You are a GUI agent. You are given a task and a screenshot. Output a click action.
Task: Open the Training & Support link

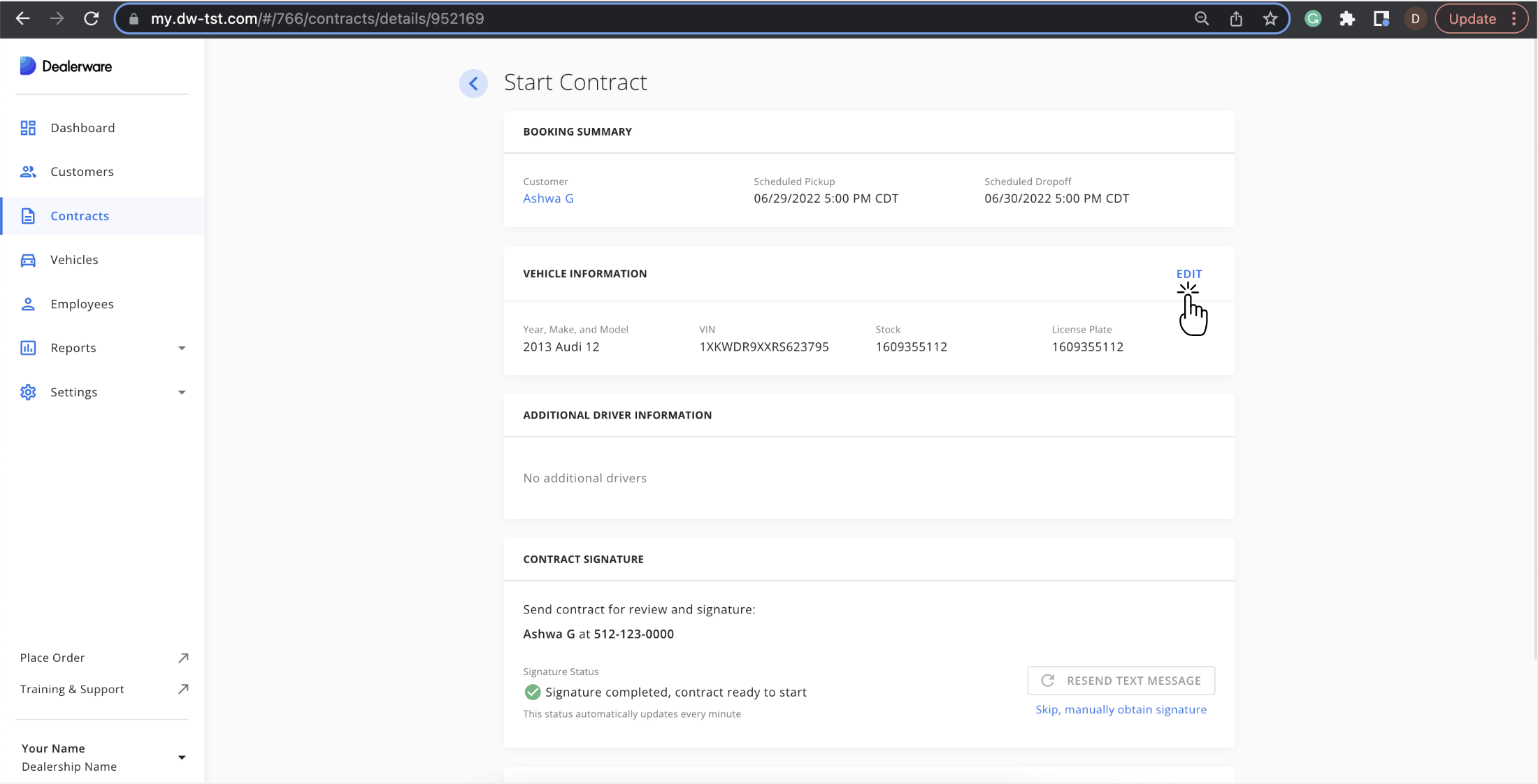coord(72,689)
